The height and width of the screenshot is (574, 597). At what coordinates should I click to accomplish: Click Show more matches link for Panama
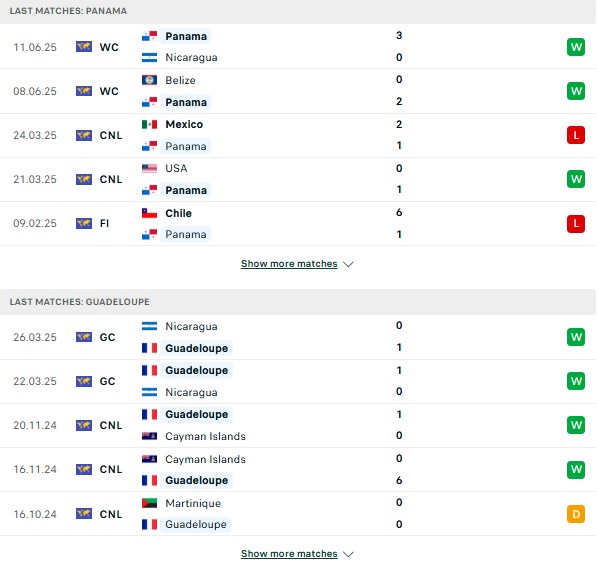tap(289, 263)
